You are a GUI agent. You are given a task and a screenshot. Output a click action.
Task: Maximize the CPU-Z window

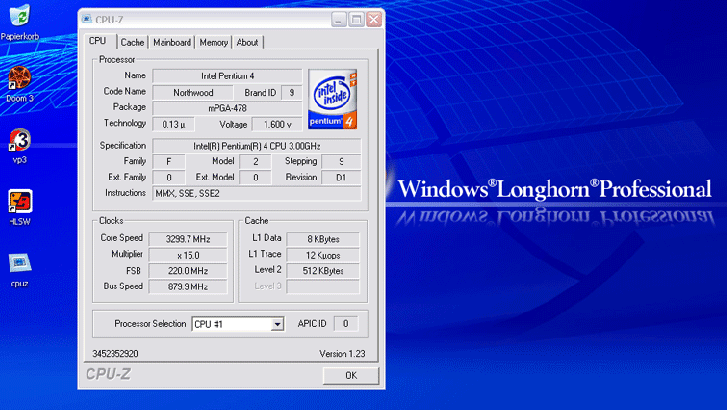(x=356, y=19)
